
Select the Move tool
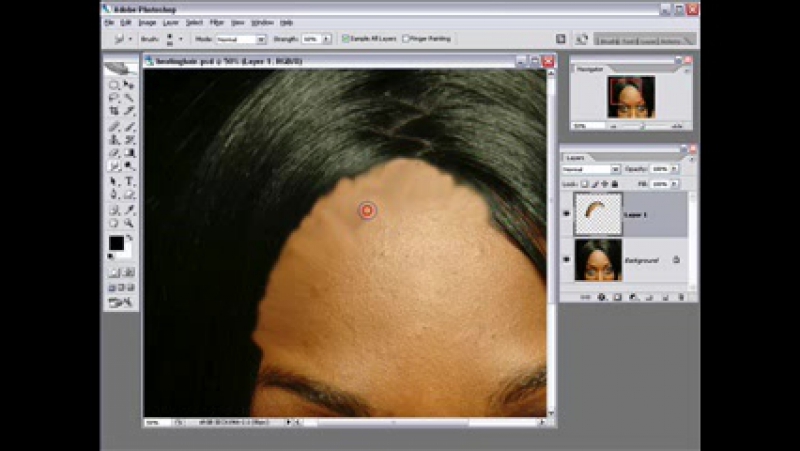[129, 85]
